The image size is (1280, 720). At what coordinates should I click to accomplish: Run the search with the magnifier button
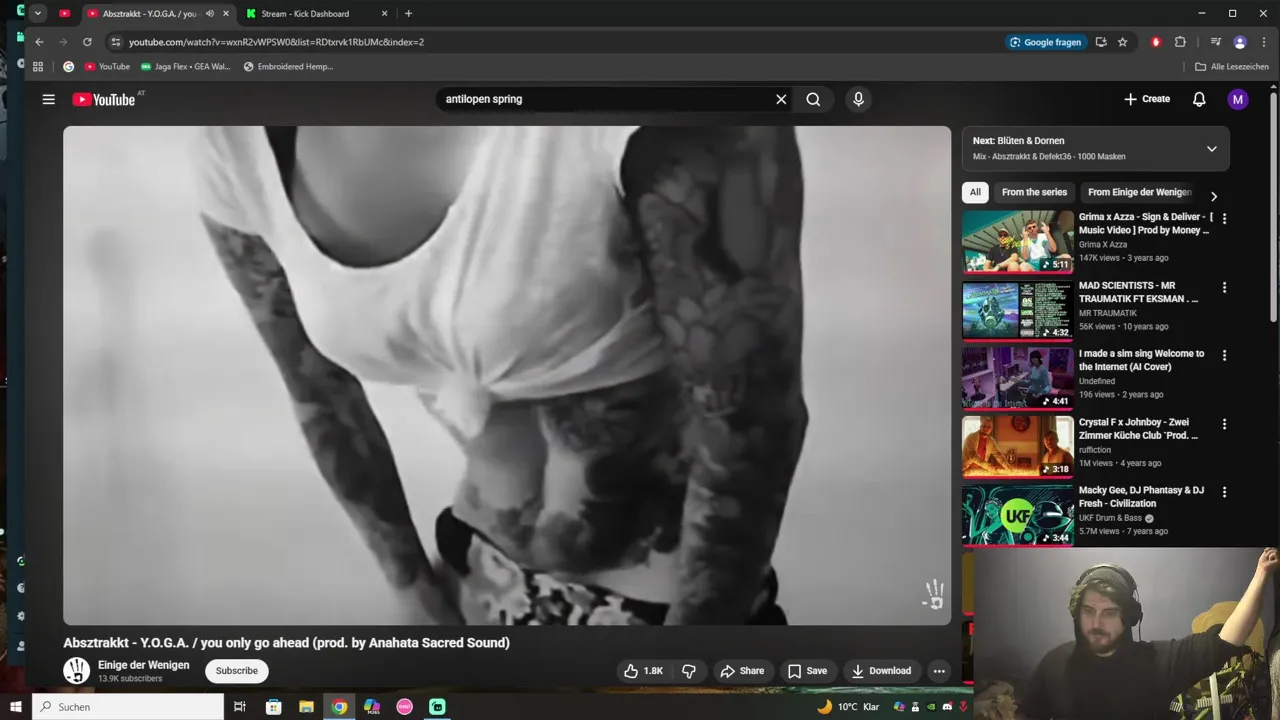tap(813, 99)
